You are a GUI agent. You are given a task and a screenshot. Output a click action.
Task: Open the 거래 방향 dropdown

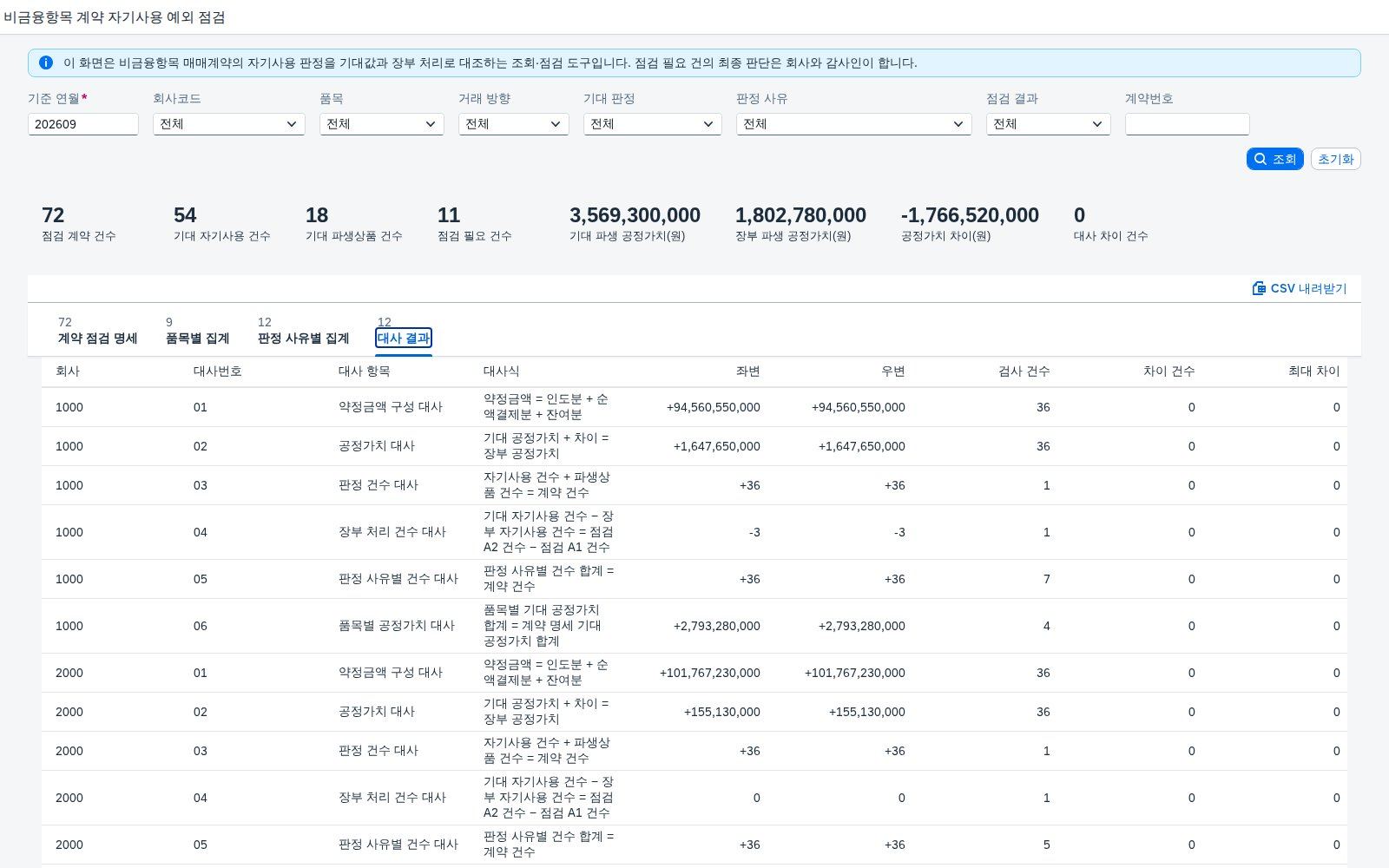click(514, 124)
